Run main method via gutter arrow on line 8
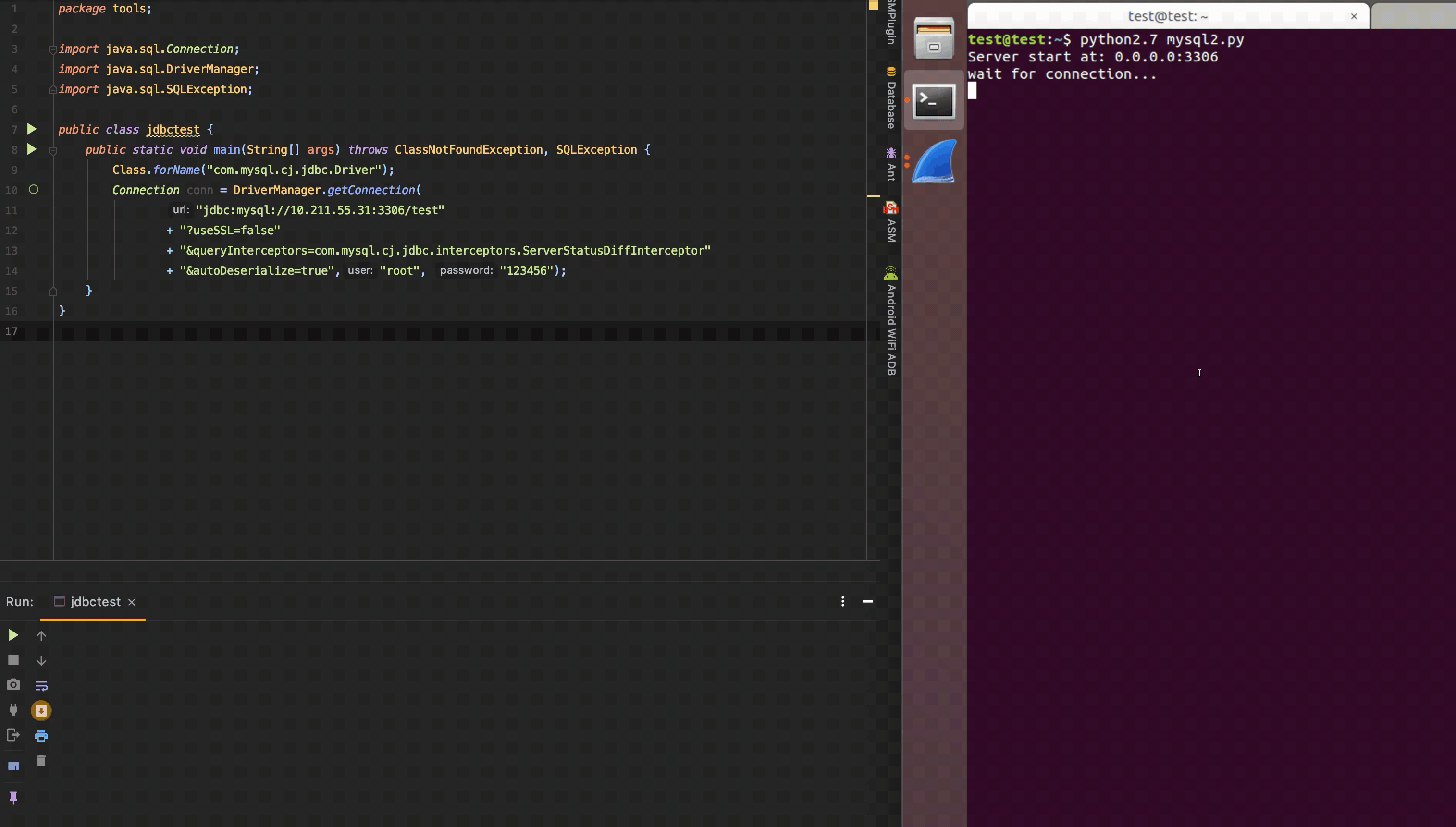This screenshot has height=827, width=1456. tap(32, 149)
